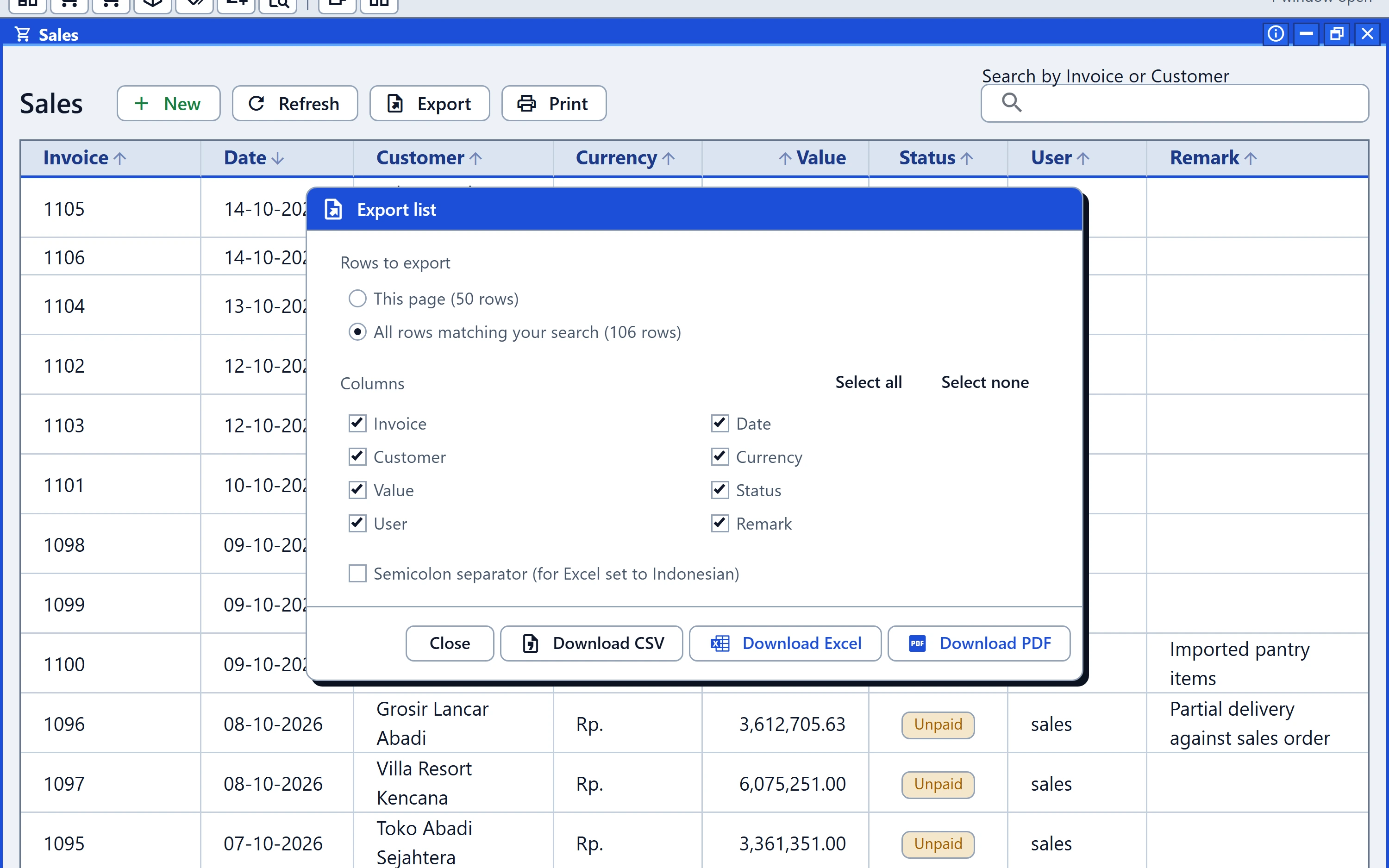Sort by the Status column arrow
Screen dimensions: 1389x868
pos(967,158)
